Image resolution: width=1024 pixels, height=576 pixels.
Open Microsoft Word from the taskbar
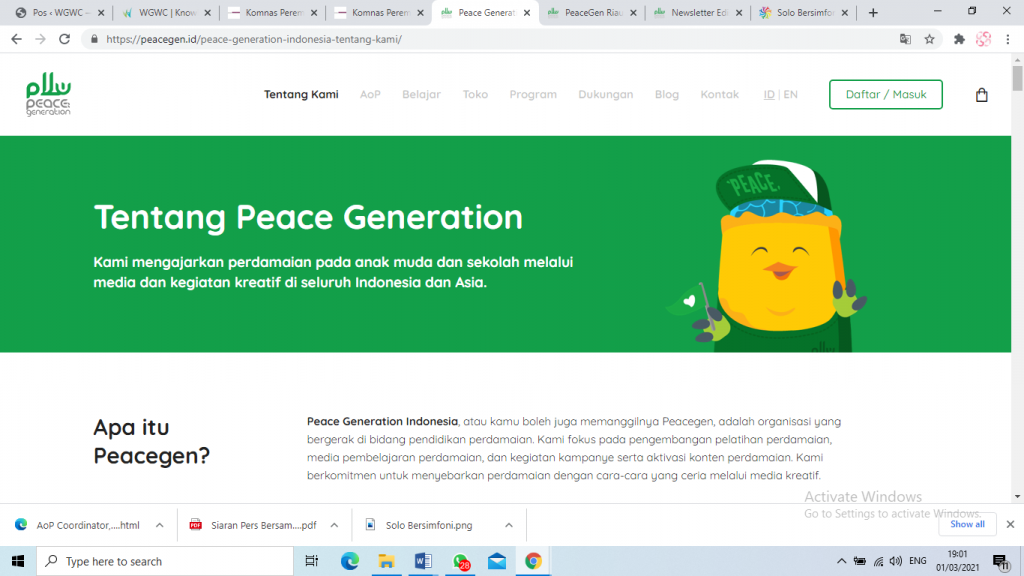[422, 561]
